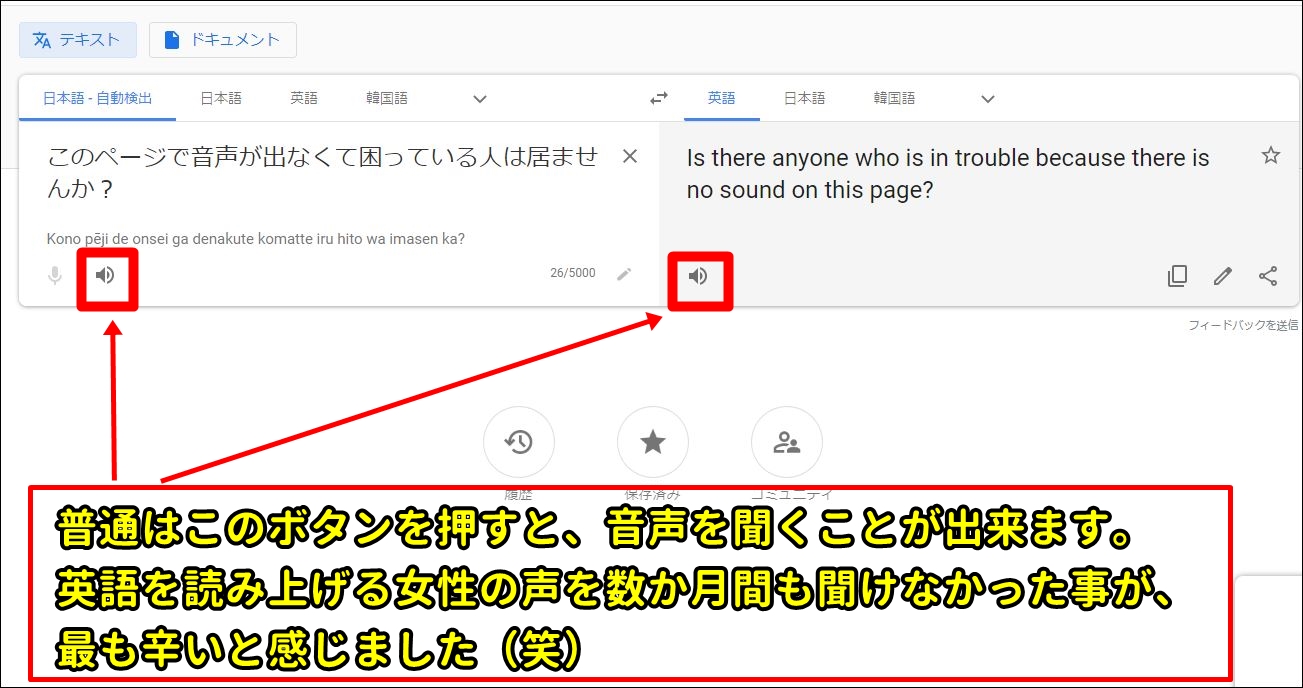Image resolution: width=1303 pixels, height=688 pixels.
Task: Switch to the ドキュメント translation mode
Action: (x=223, y=40)
